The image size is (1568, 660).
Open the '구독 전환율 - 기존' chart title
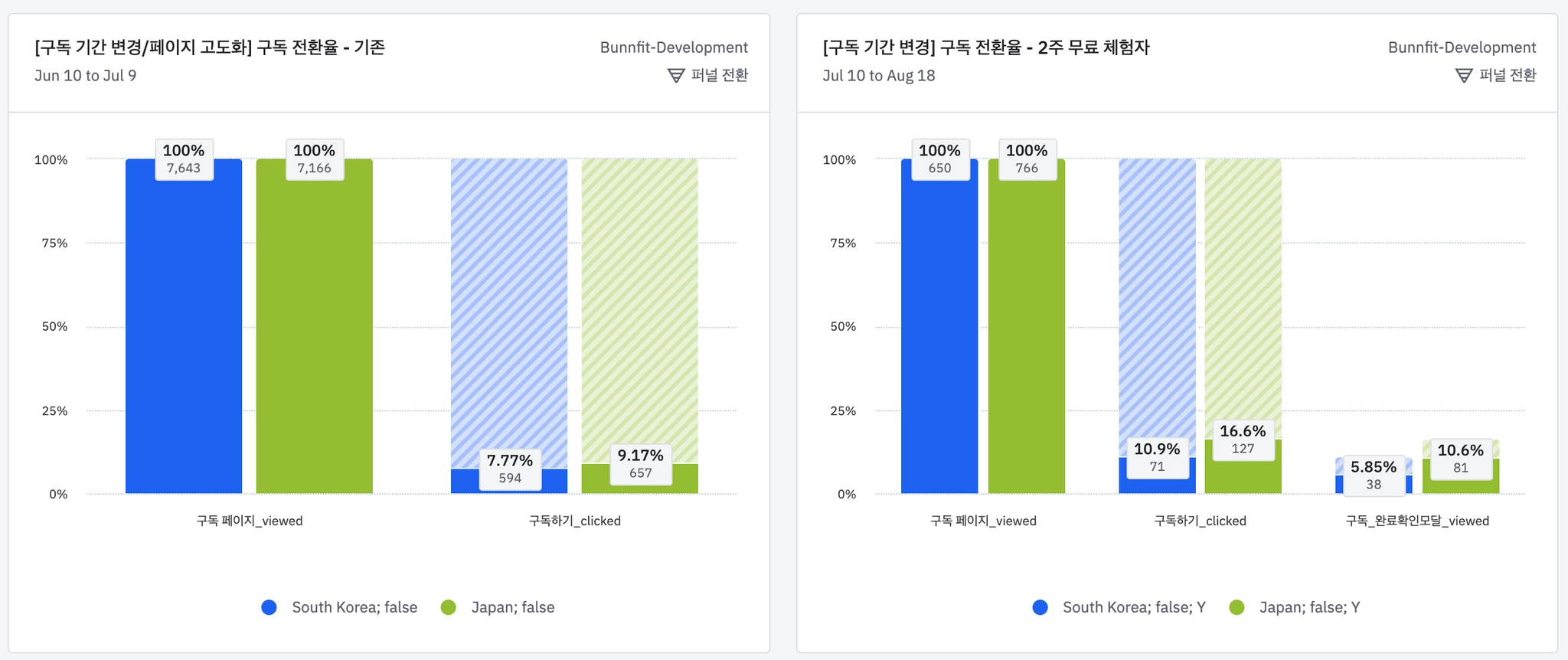(210, 47)
